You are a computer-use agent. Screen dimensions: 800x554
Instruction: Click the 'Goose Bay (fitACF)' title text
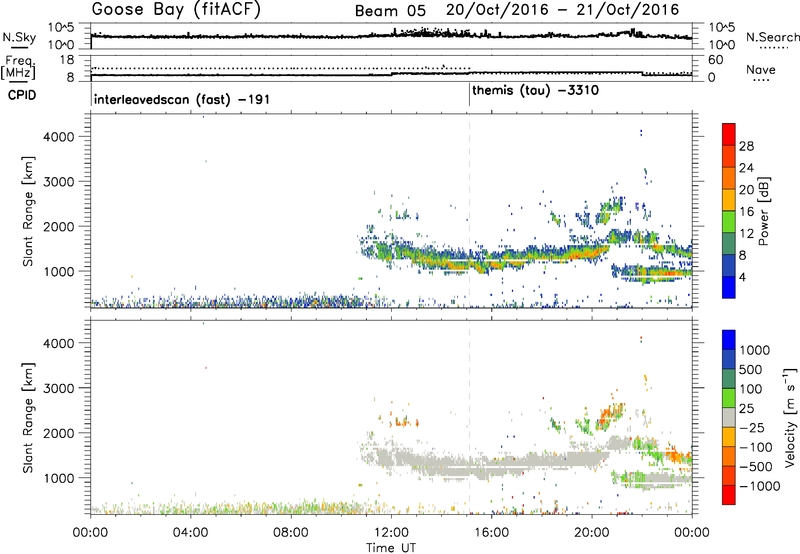coord(176,10)
